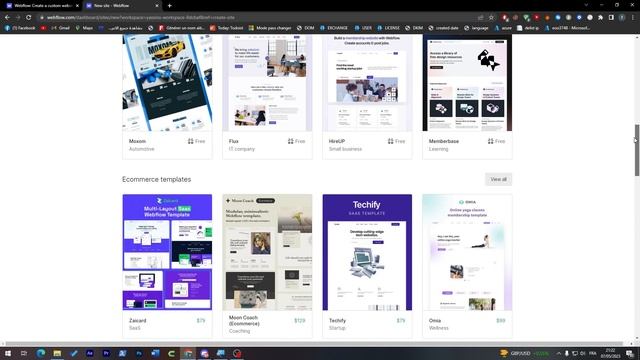Open the Flux IT company template thumbnail

(267, 83)
